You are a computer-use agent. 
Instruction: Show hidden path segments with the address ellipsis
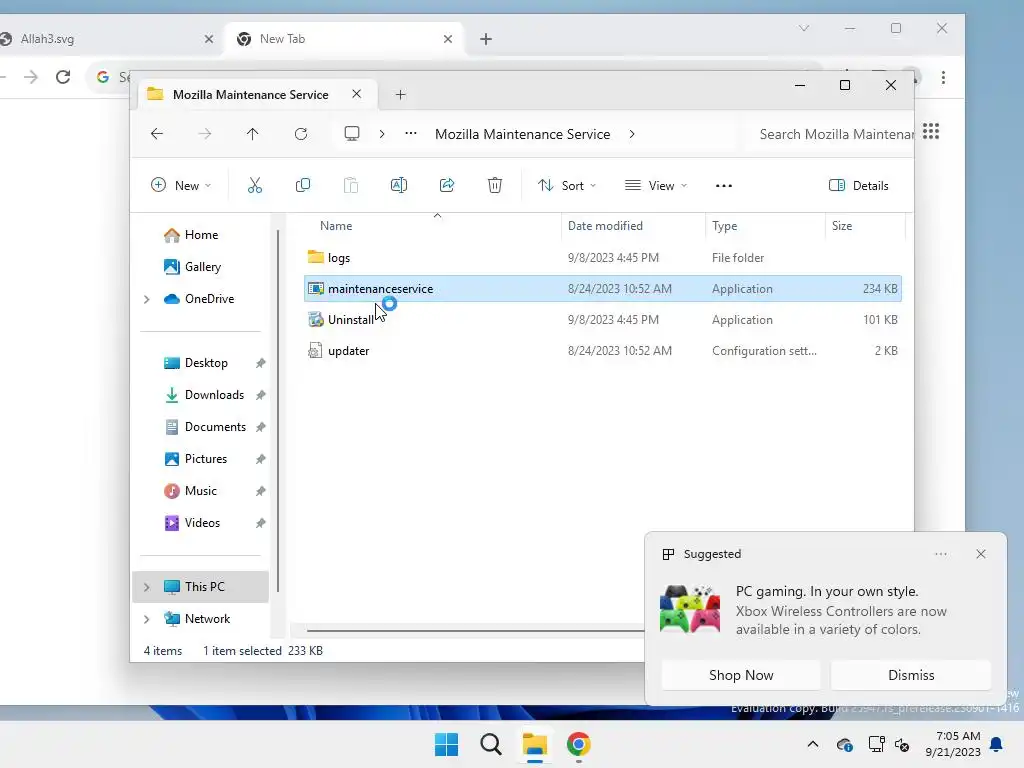(411, 134)
